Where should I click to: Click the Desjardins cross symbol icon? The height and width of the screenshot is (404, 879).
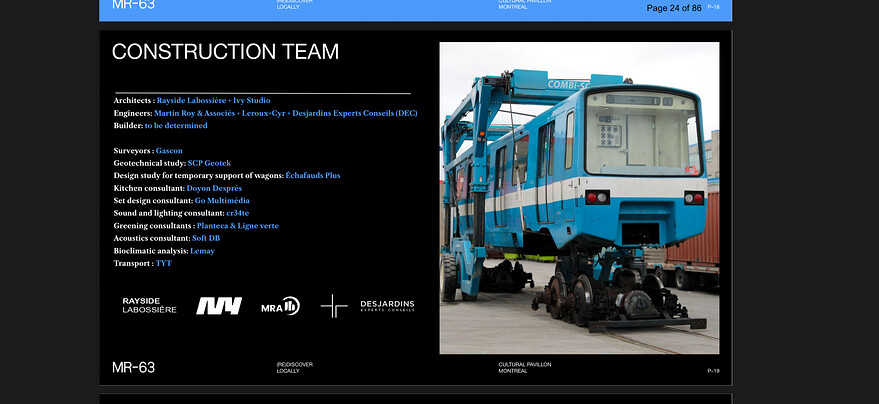click(334, 306)
